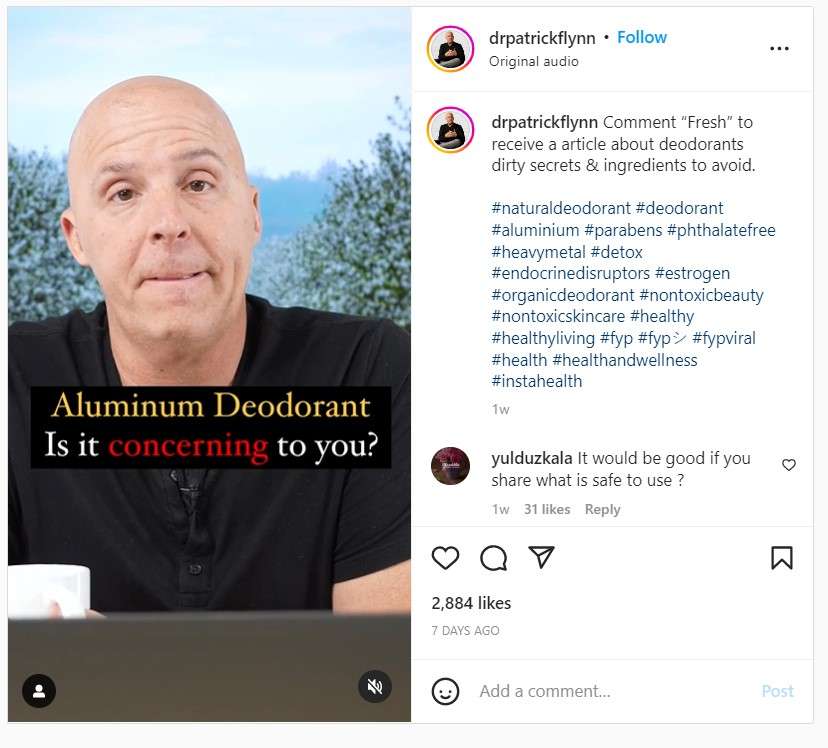Open yulduzkala's profile picture
The height and width of the screenshot is (748, 828).
(450, 466)
